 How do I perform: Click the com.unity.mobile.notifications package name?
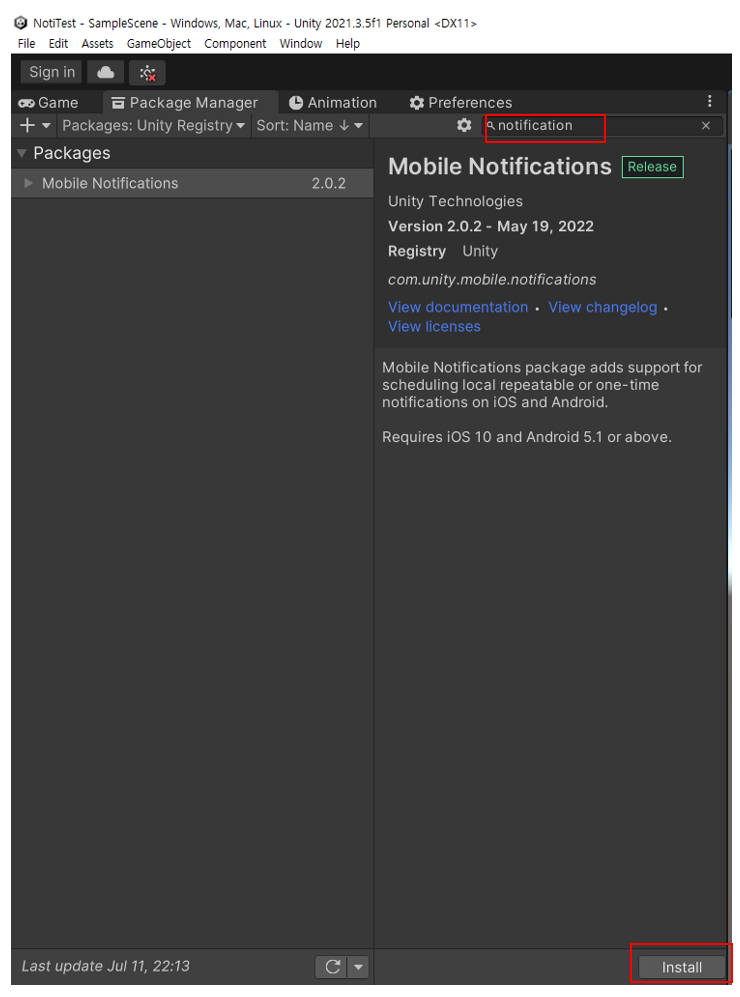pyautogui.click(x=492, y=280)
